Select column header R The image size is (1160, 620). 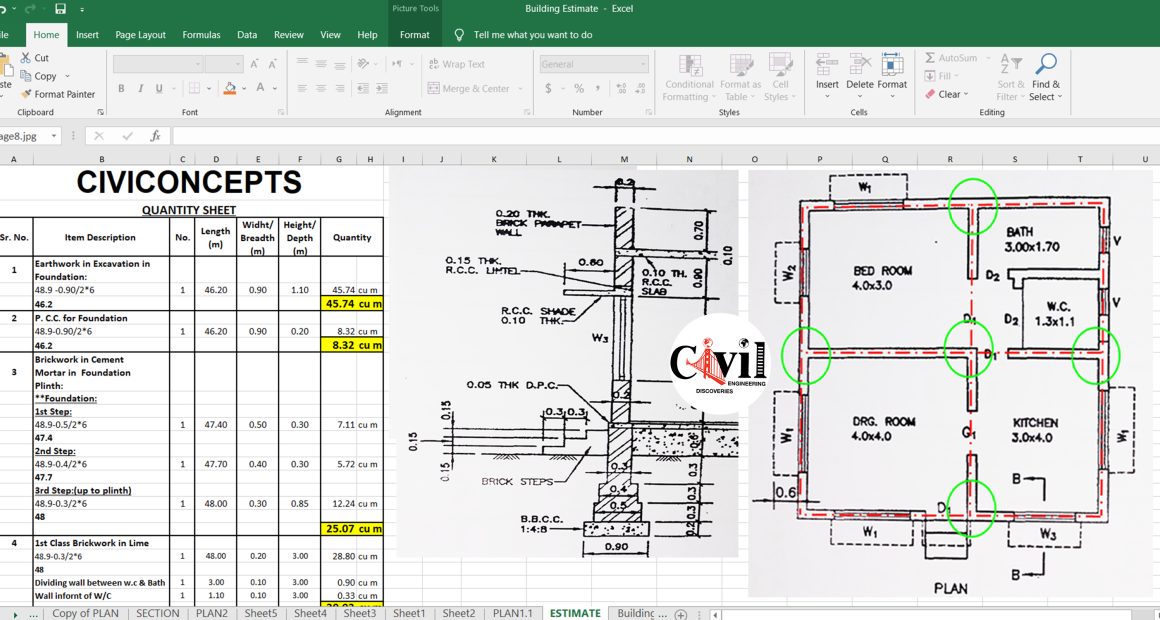[x=950, y=159]
